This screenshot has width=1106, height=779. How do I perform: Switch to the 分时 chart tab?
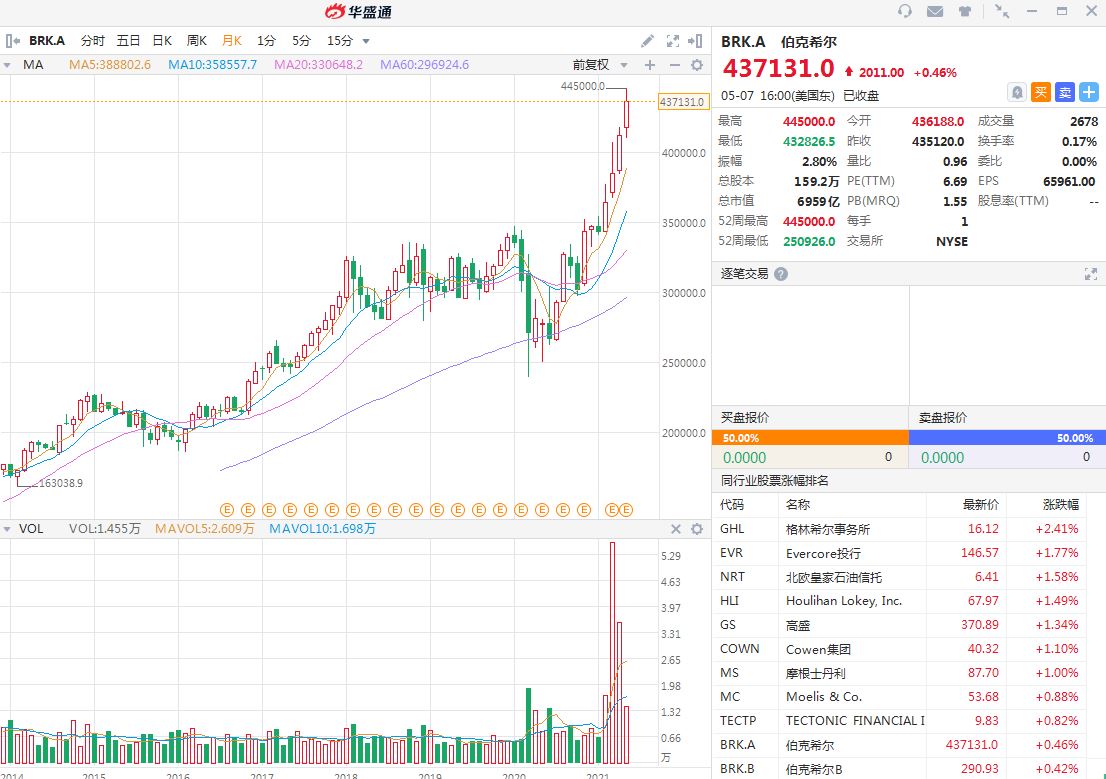coord(92,41)
